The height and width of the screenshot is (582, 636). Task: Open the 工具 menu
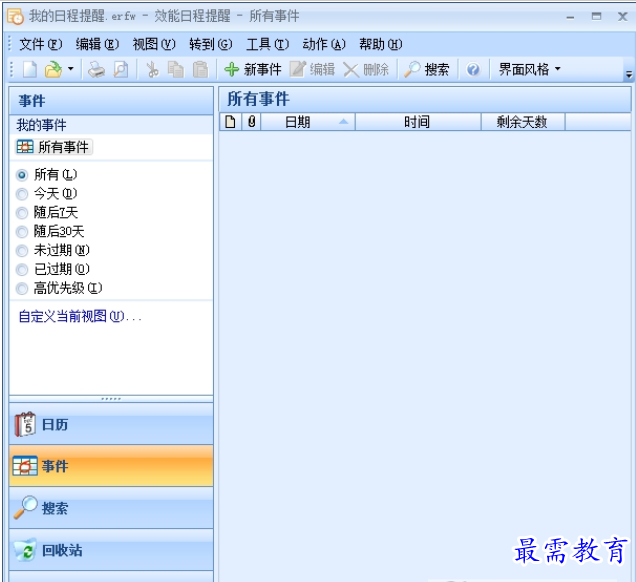pos(267,44)
